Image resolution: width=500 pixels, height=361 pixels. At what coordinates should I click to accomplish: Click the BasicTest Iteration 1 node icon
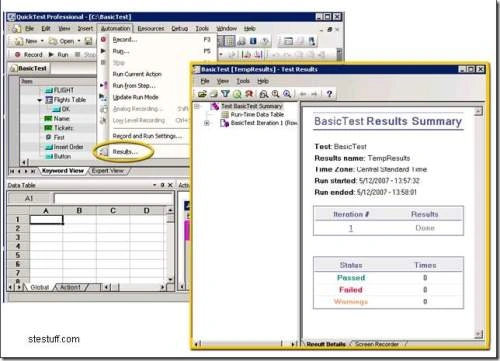224,123
